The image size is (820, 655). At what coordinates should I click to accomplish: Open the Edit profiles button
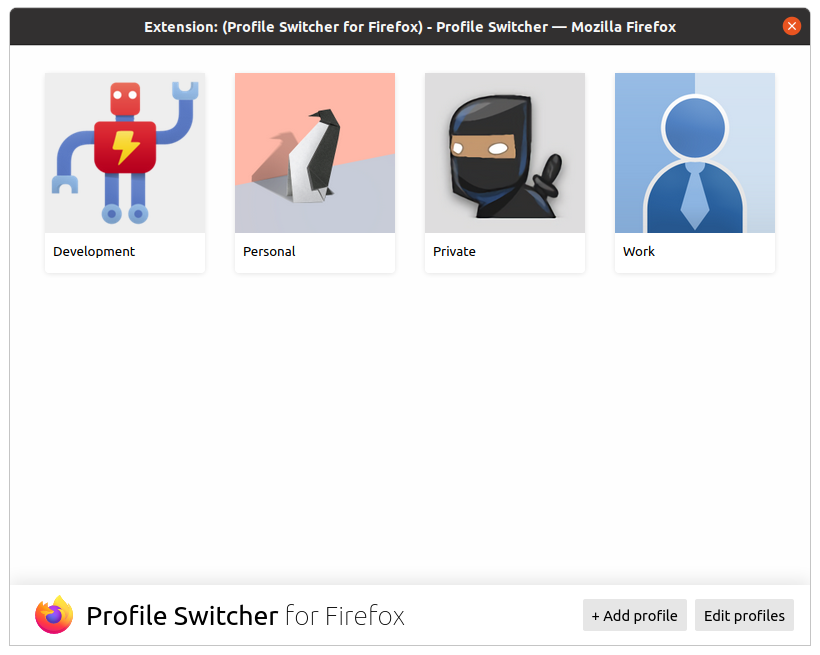(x=744, y=615)
